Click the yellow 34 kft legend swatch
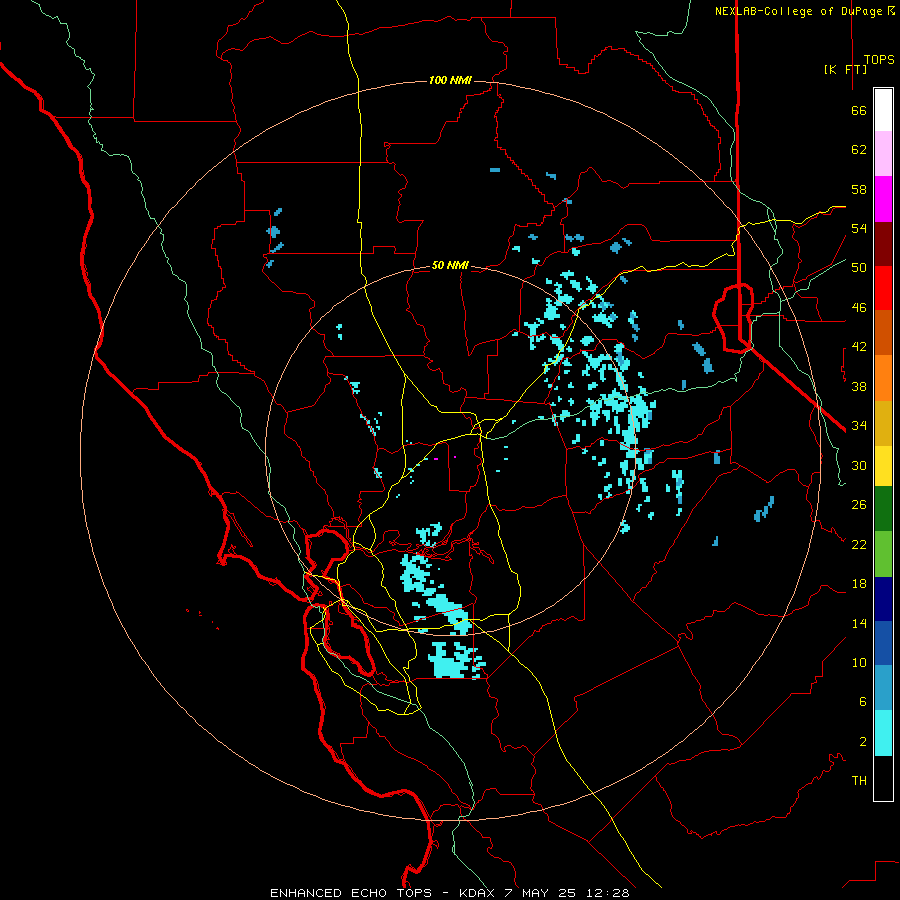Screen dimensions: 900x900 pyautogui.click(x=883, y=466)
